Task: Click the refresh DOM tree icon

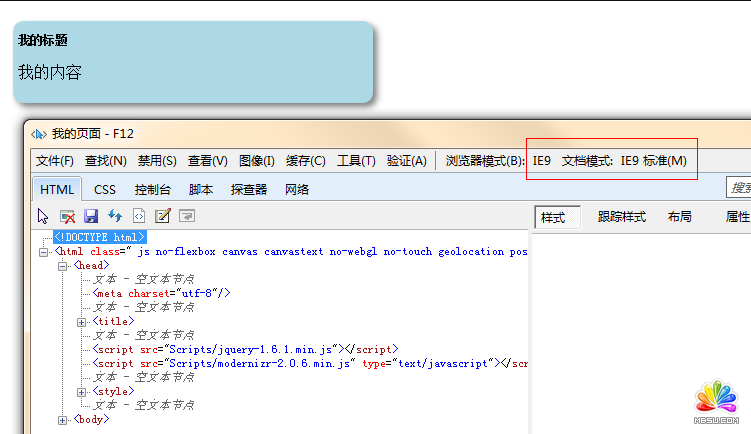Action: pyautogui.click(x=115, y=216)
